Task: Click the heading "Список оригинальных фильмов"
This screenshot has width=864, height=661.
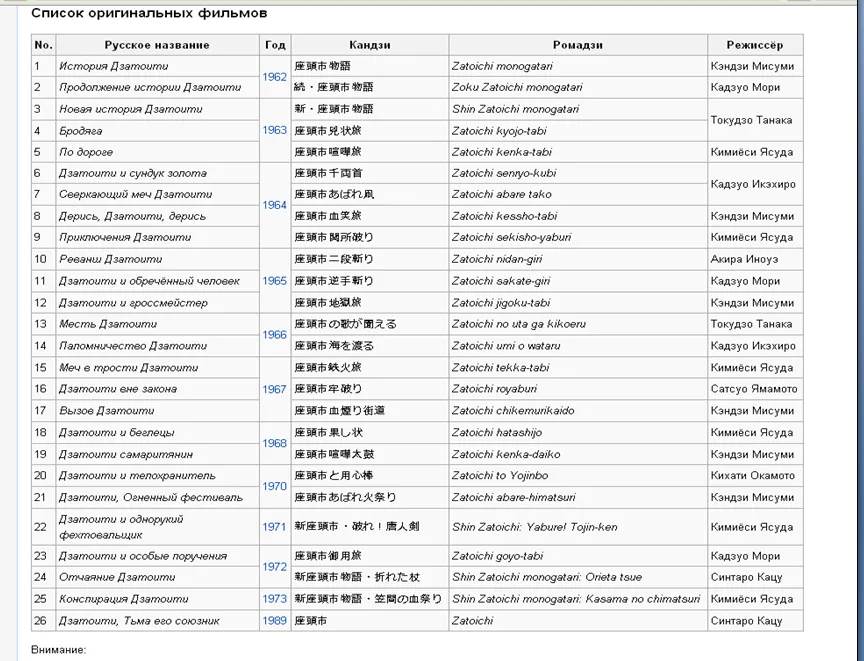Action: coord(149,13)
